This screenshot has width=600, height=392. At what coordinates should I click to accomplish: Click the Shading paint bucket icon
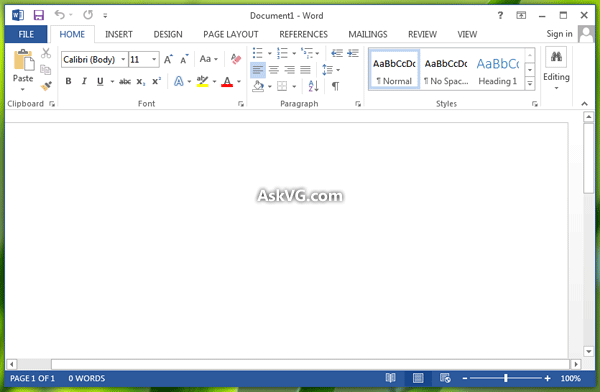[x=258, y=86]
